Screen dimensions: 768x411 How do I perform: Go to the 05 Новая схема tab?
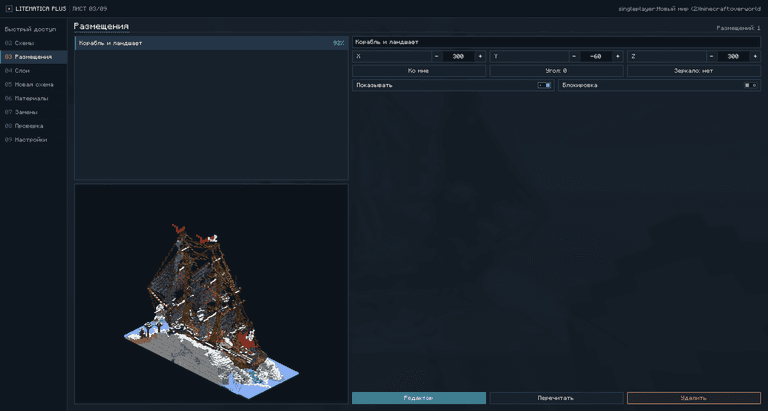pos(33,84)
